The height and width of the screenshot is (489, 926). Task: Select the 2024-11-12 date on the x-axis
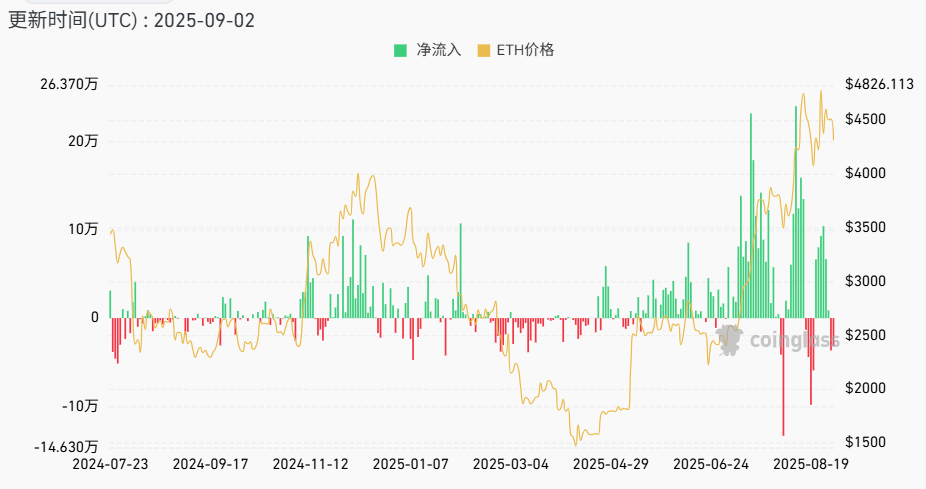point(310,464)
